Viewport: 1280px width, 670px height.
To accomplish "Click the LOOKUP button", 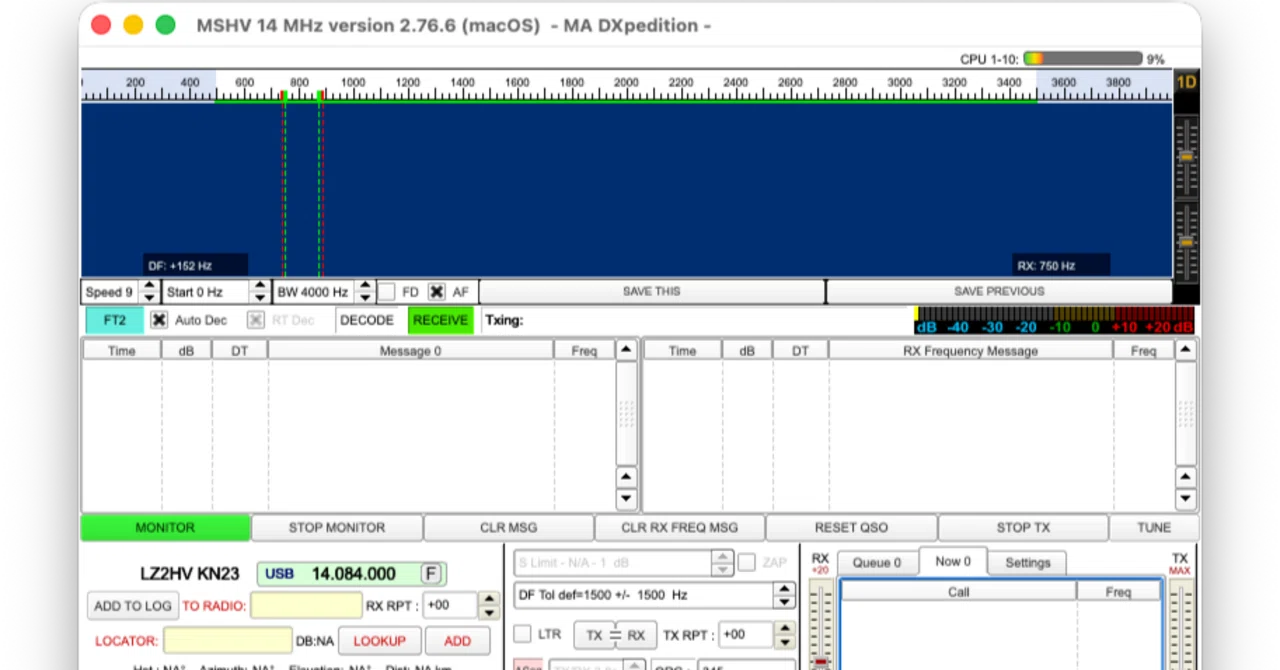I will point(379,641).
